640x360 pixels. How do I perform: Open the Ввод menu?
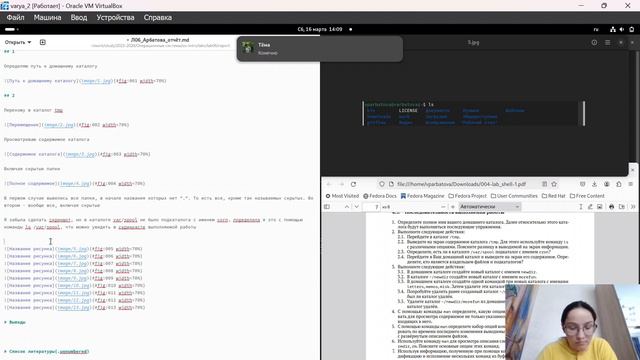[x=79, y=18]
